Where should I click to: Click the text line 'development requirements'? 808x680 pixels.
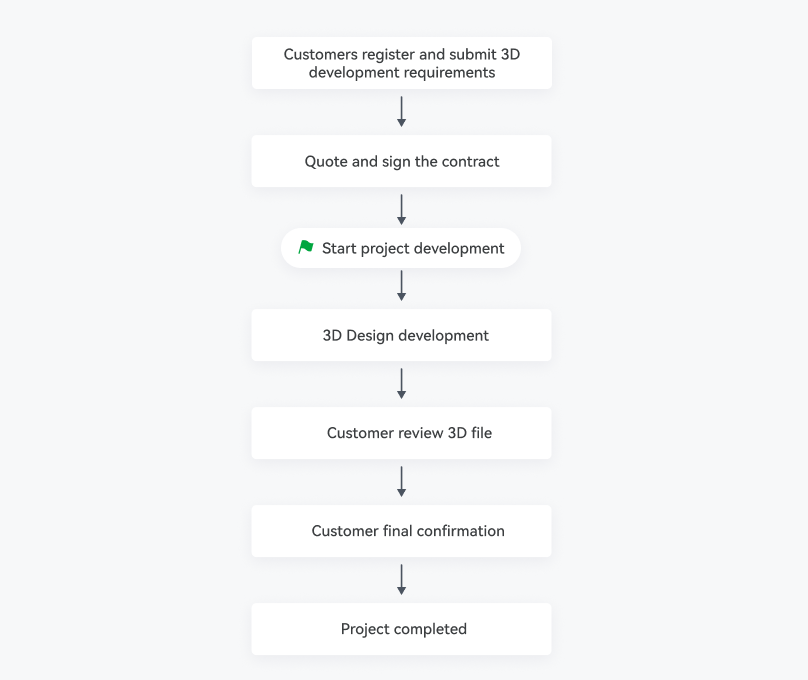(402, 72)
